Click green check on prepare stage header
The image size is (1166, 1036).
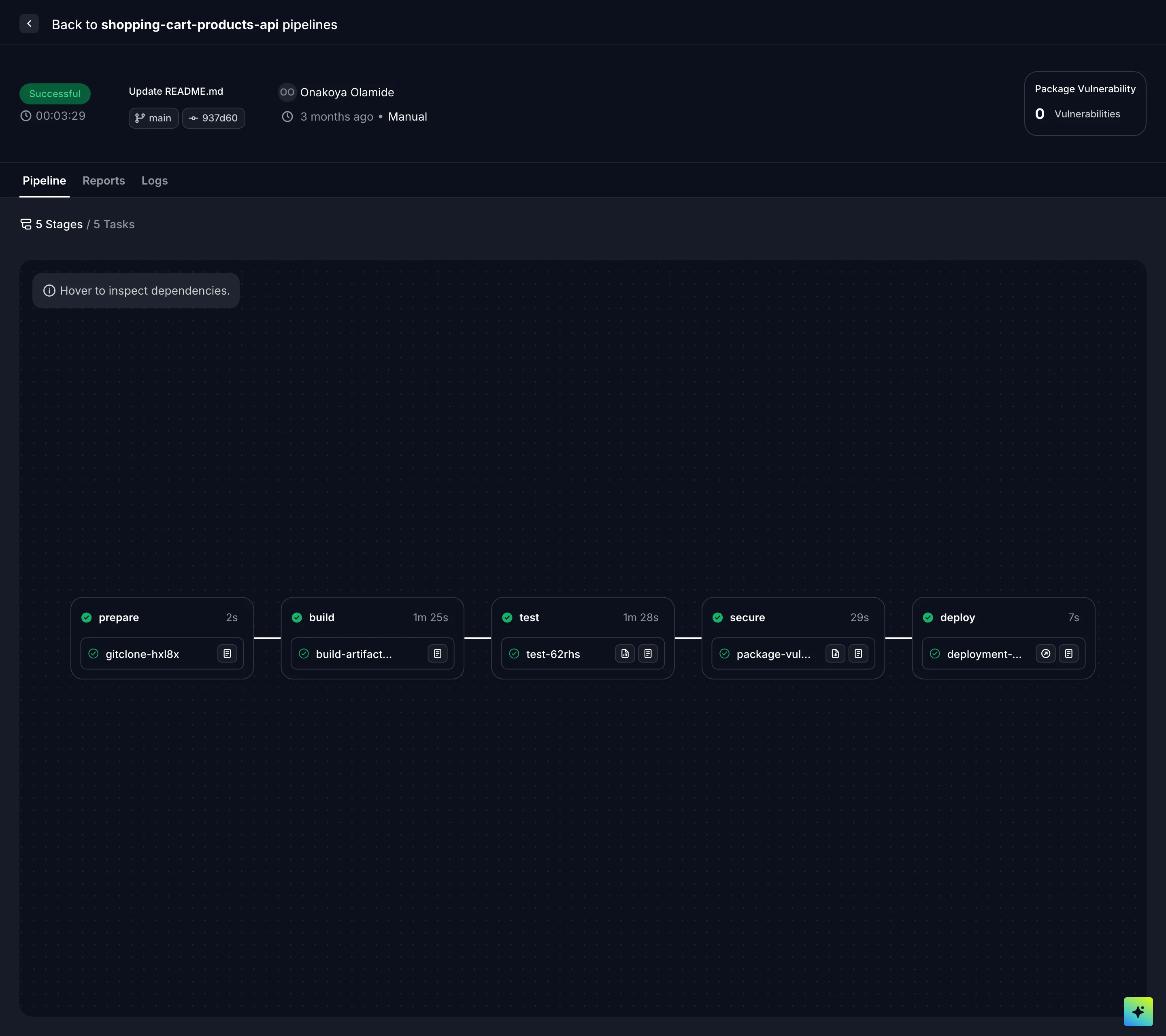(x=87, y=618)
